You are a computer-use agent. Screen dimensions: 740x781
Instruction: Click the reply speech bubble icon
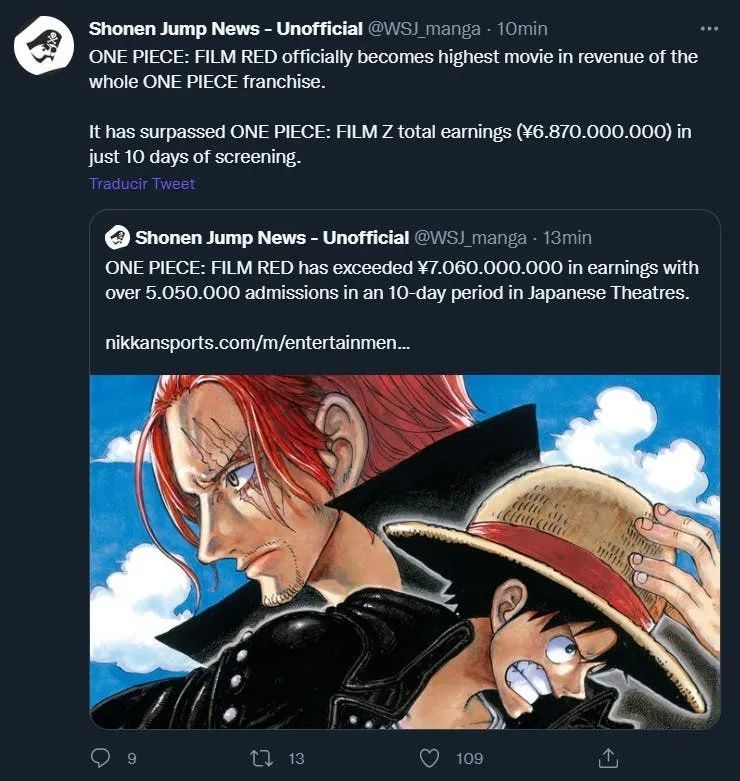coord(101,758)
